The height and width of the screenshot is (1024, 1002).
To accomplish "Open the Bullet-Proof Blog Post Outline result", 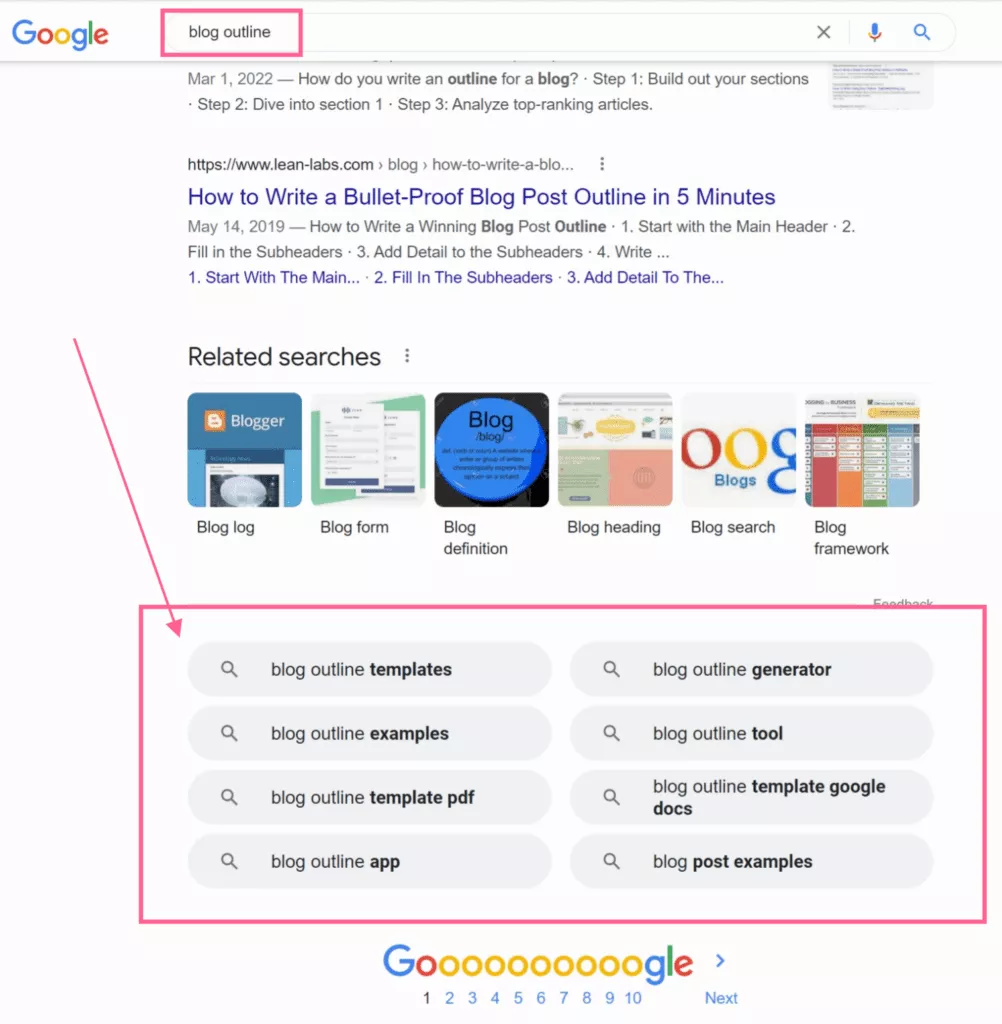I will point(481,197).
